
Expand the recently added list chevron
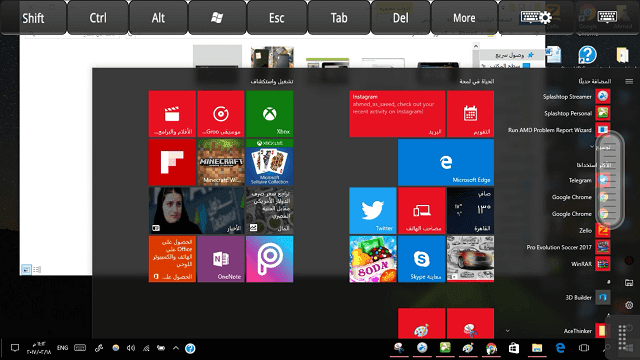[592, 146]
